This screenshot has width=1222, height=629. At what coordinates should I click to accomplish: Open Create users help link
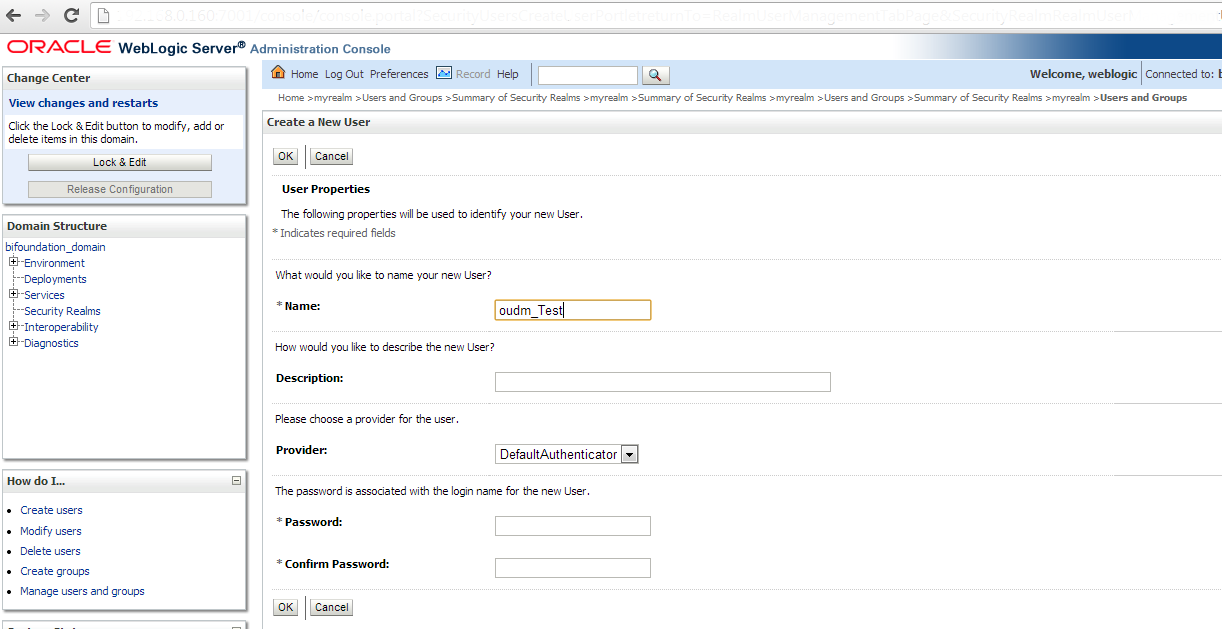[51, 510]
